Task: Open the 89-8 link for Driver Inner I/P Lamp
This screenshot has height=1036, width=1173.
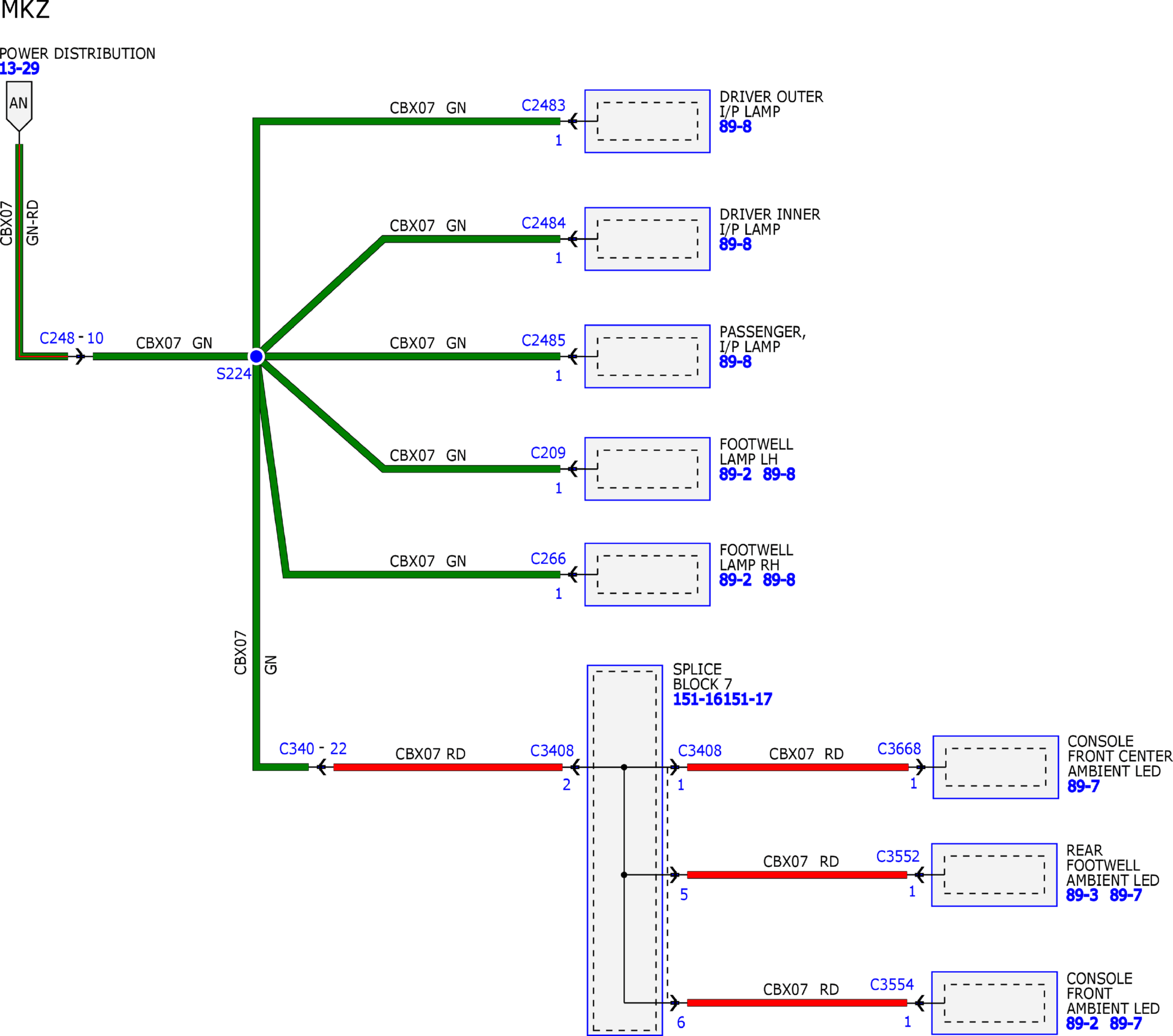Action: [735, 244]
